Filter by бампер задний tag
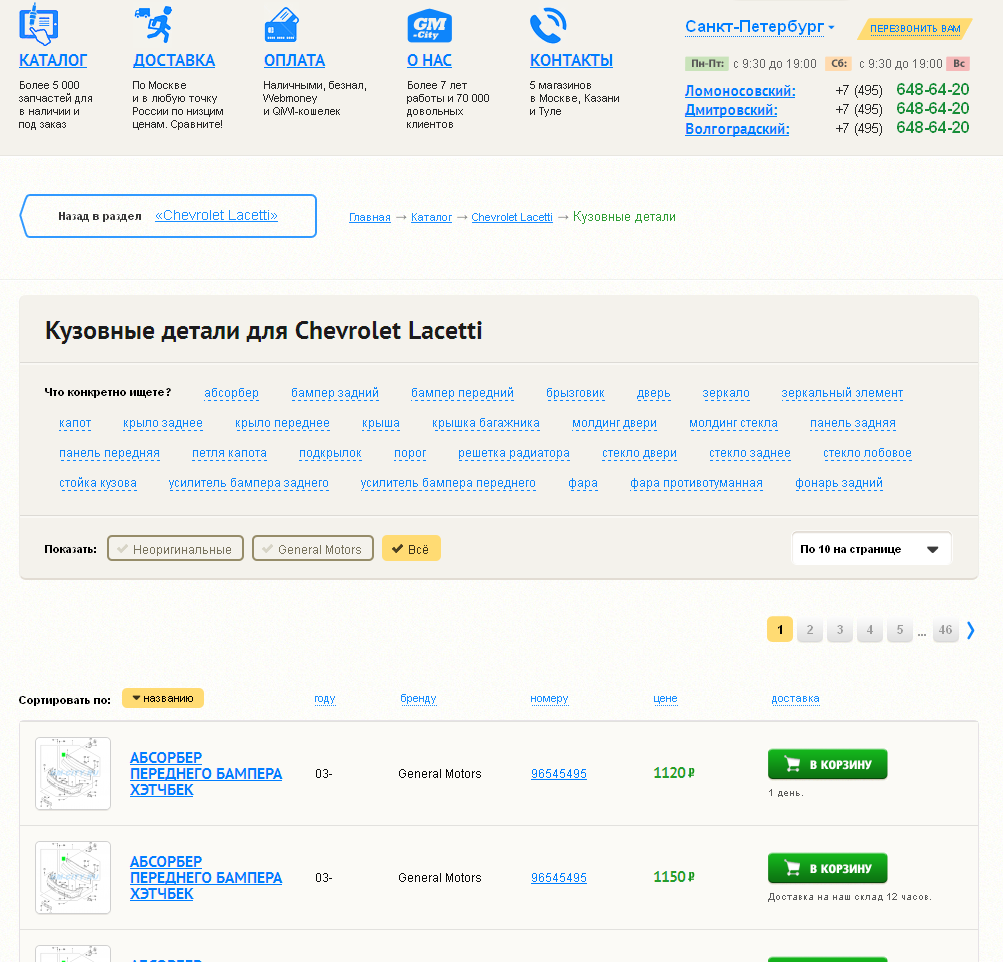 (335, 393)
